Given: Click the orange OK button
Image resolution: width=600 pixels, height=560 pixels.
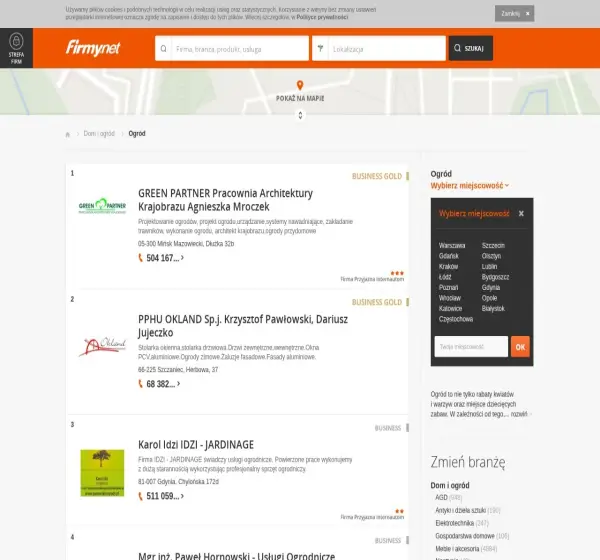Looking at the screenshot, I should 520,347.
